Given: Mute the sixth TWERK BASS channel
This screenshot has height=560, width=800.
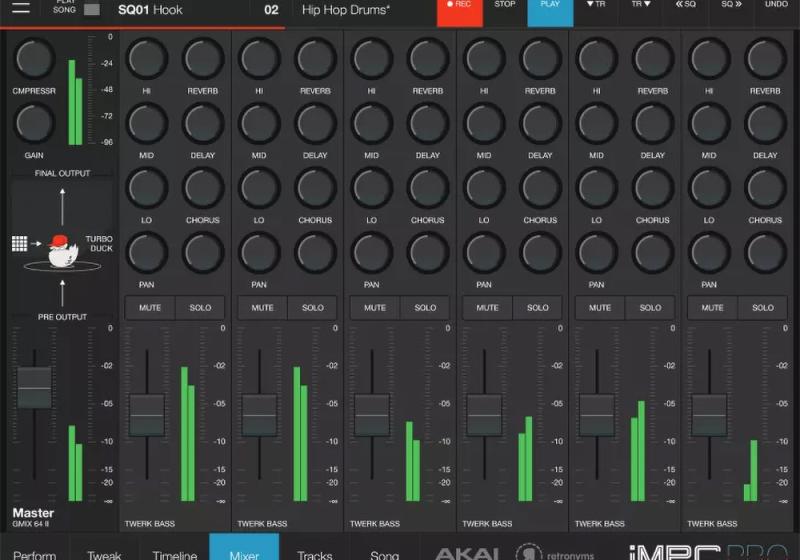Looking at the screenshot, I should point(712,308).
